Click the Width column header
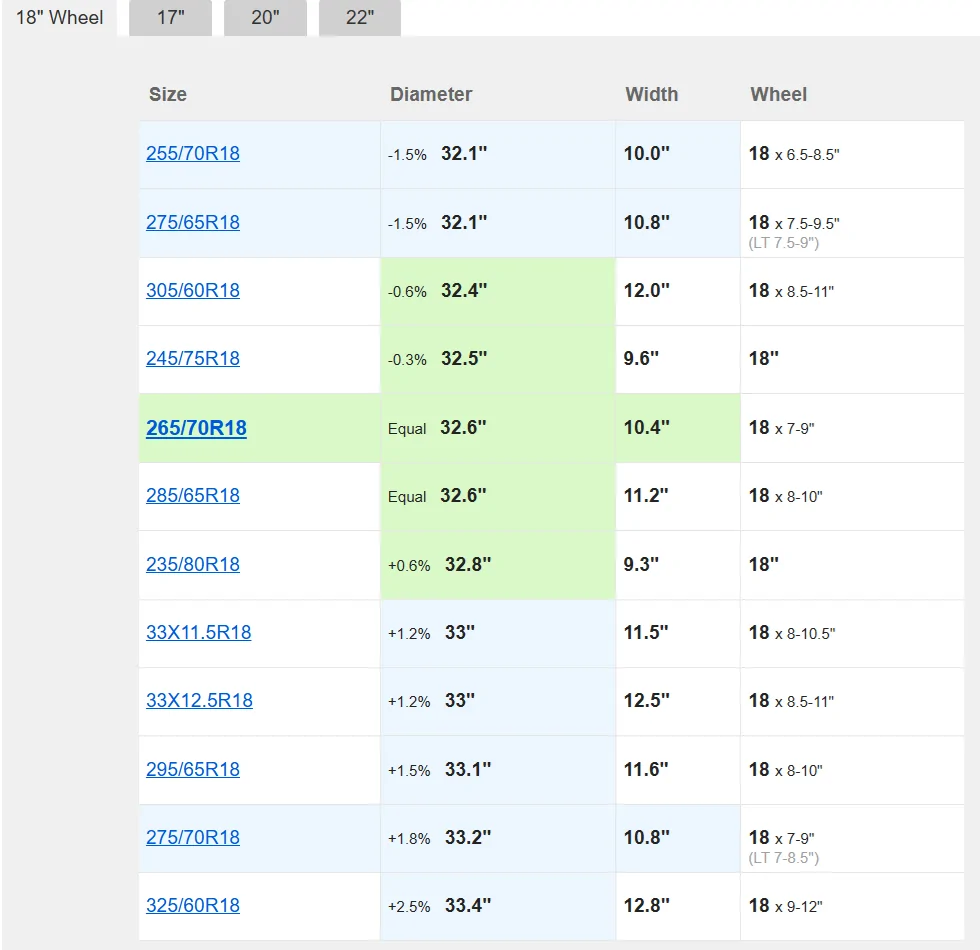 tap(651, 95)
